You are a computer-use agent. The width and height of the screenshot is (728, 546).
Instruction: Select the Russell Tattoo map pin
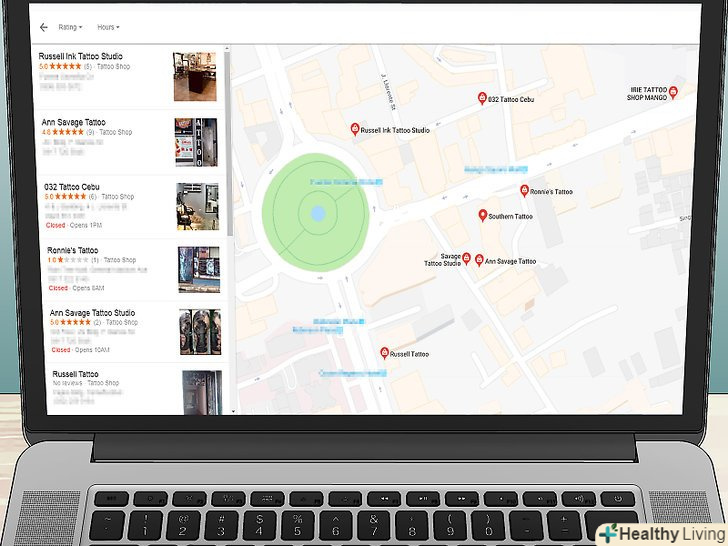pyautogui.click(x=384, y=353)
